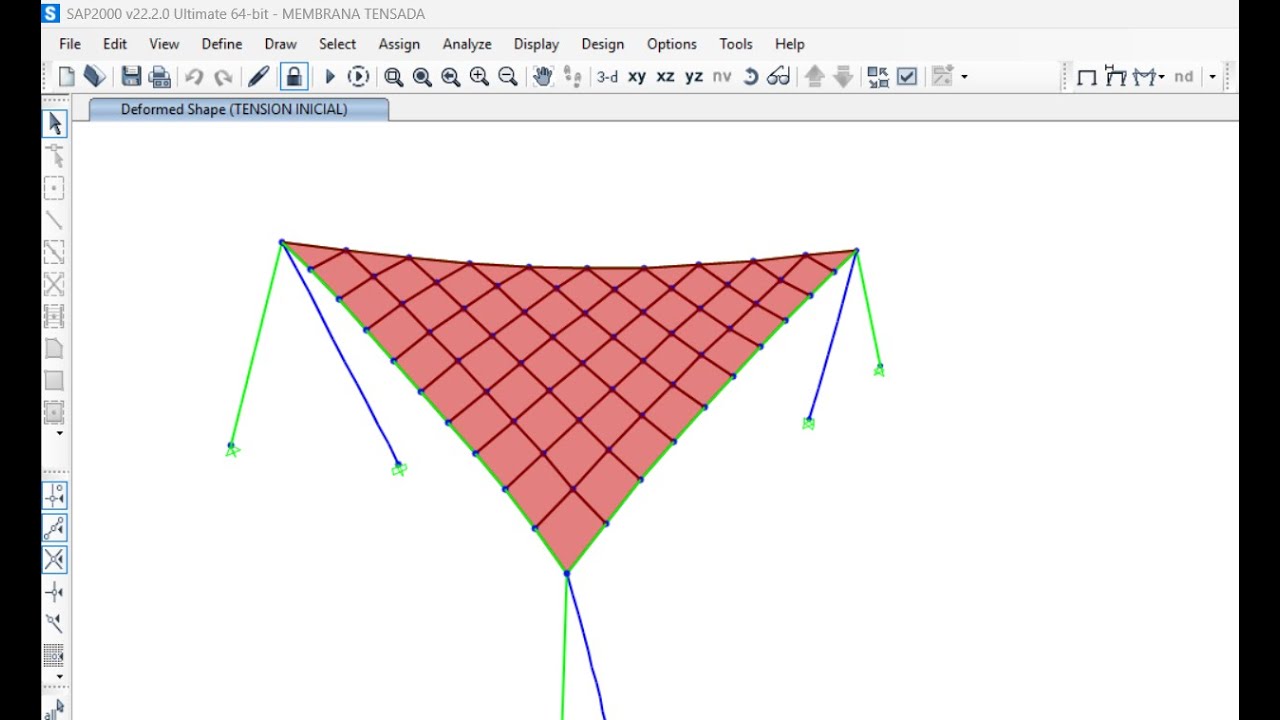Restore previous zoom icon
Image resolution: width=1280 pixels, height=720 pixels.
(x=451, y=76)
